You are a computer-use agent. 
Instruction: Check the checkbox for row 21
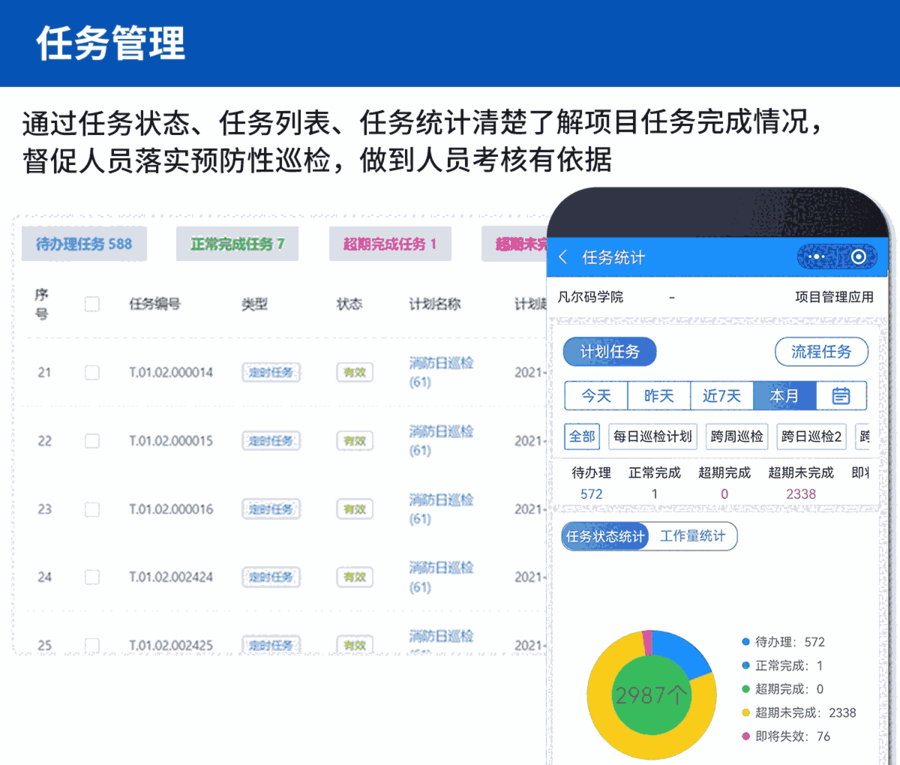[92, 372]
